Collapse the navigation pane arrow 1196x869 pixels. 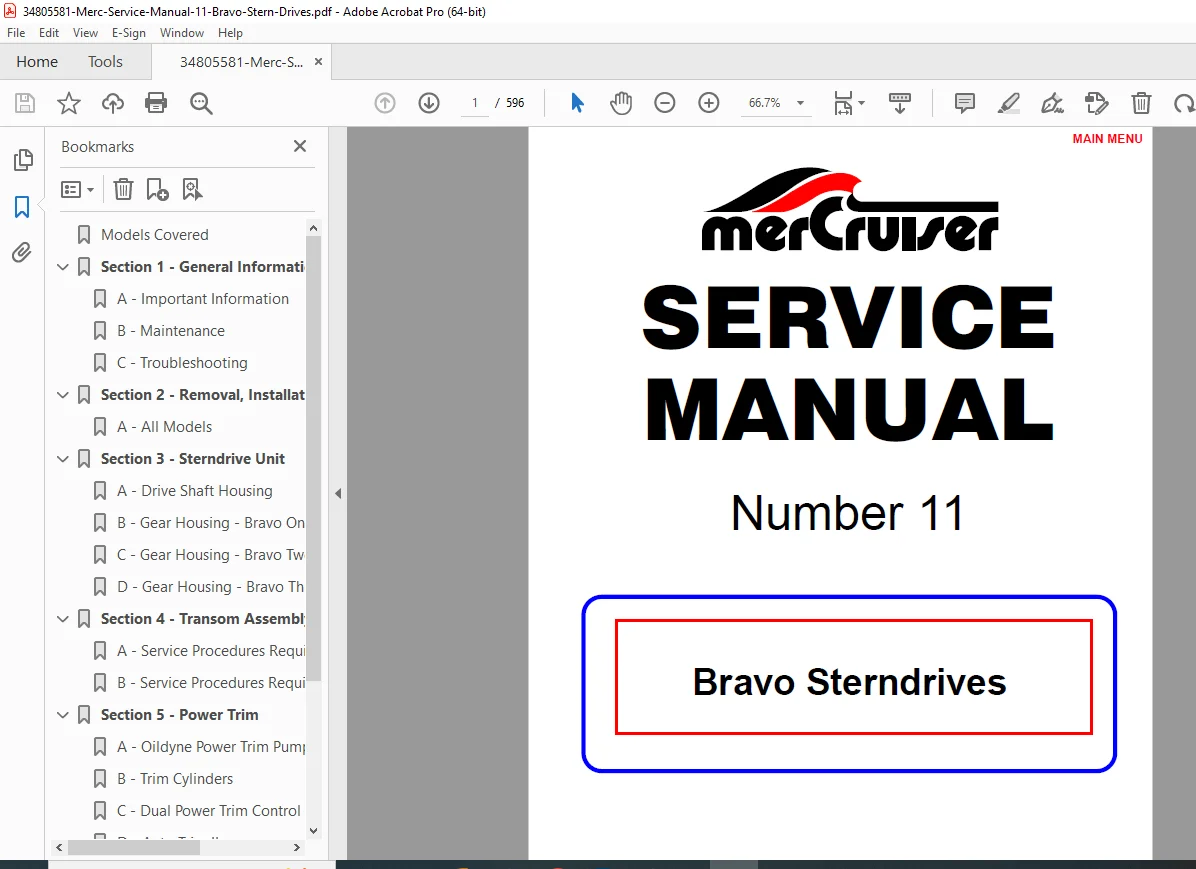coord(338,494)
